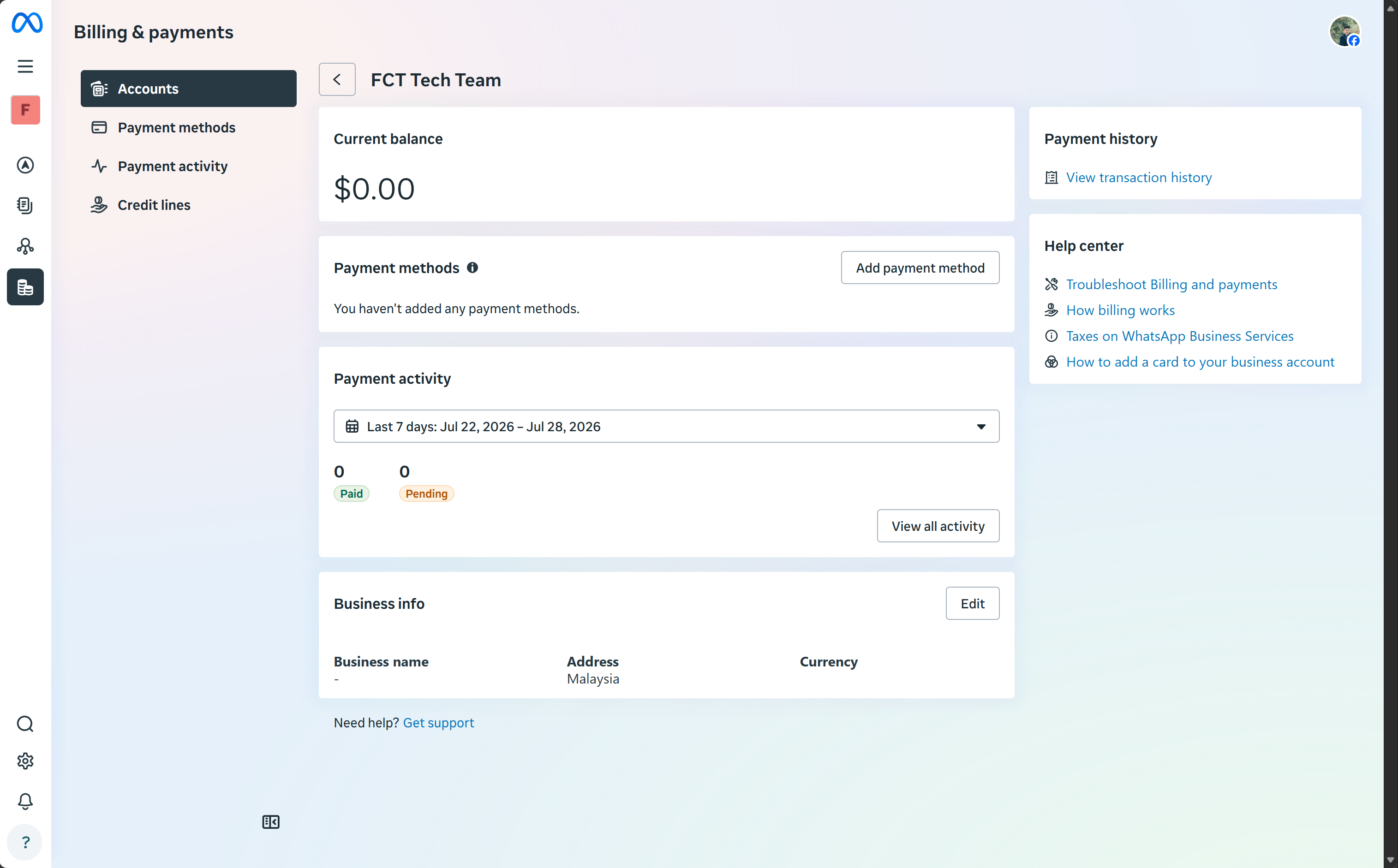Click the Get support link
The height and width of the screenshot is (868, 1398).
click(438, 723)
